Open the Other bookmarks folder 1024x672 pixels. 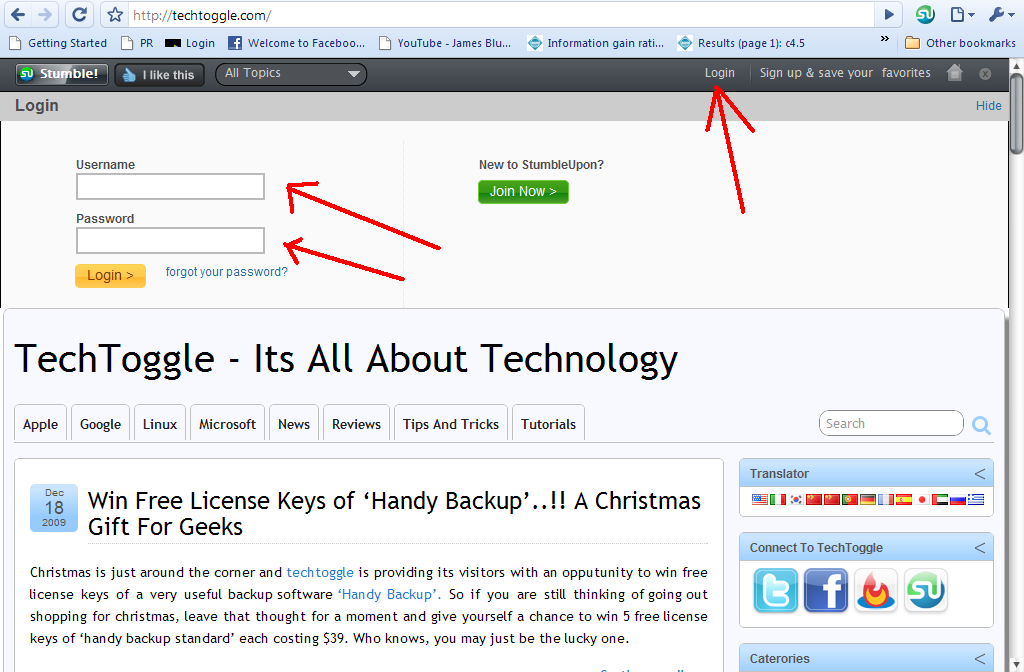960,43
